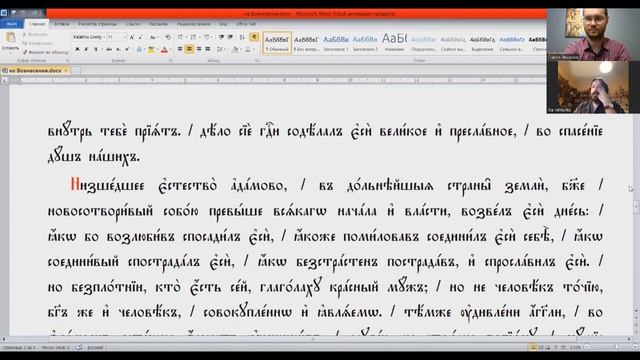640x360 pixels.
Task: Click the Shrink Font icon
Action: [140, 37]
